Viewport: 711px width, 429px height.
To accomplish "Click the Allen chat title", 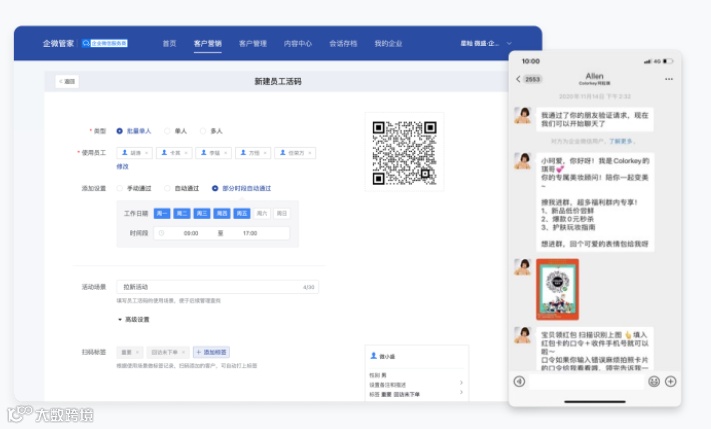I will pos(594,76).
